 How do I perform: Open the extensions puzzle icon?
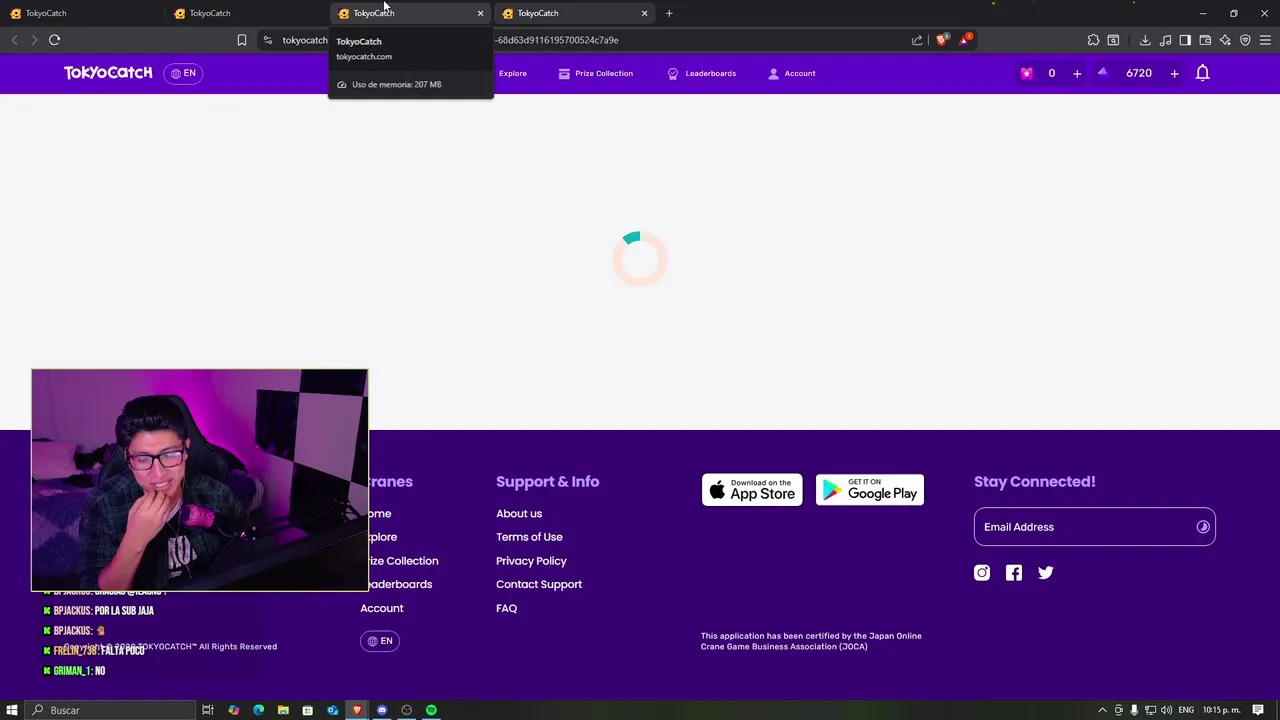pyautogui.click(x=1093, y=40)
